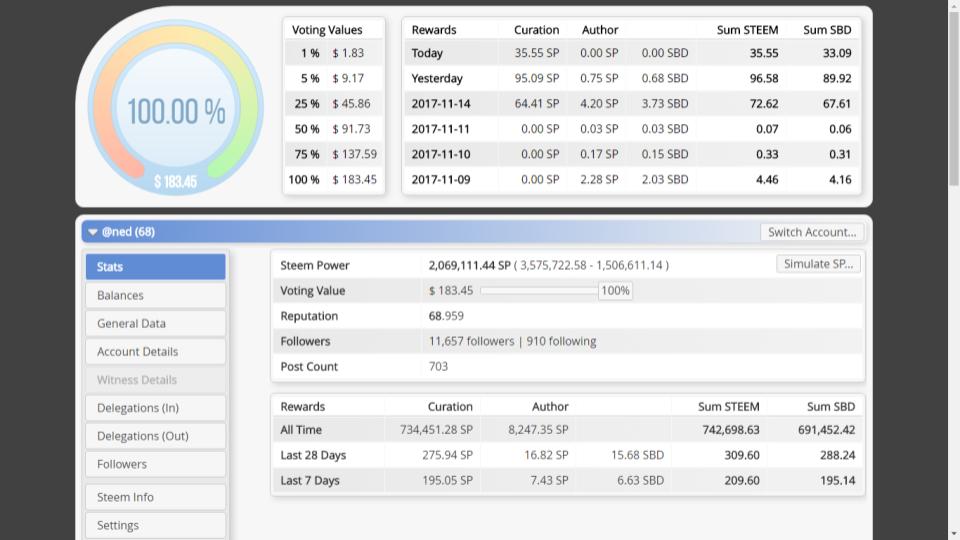Click the 11,657 followers count text

tap(471, 341)
